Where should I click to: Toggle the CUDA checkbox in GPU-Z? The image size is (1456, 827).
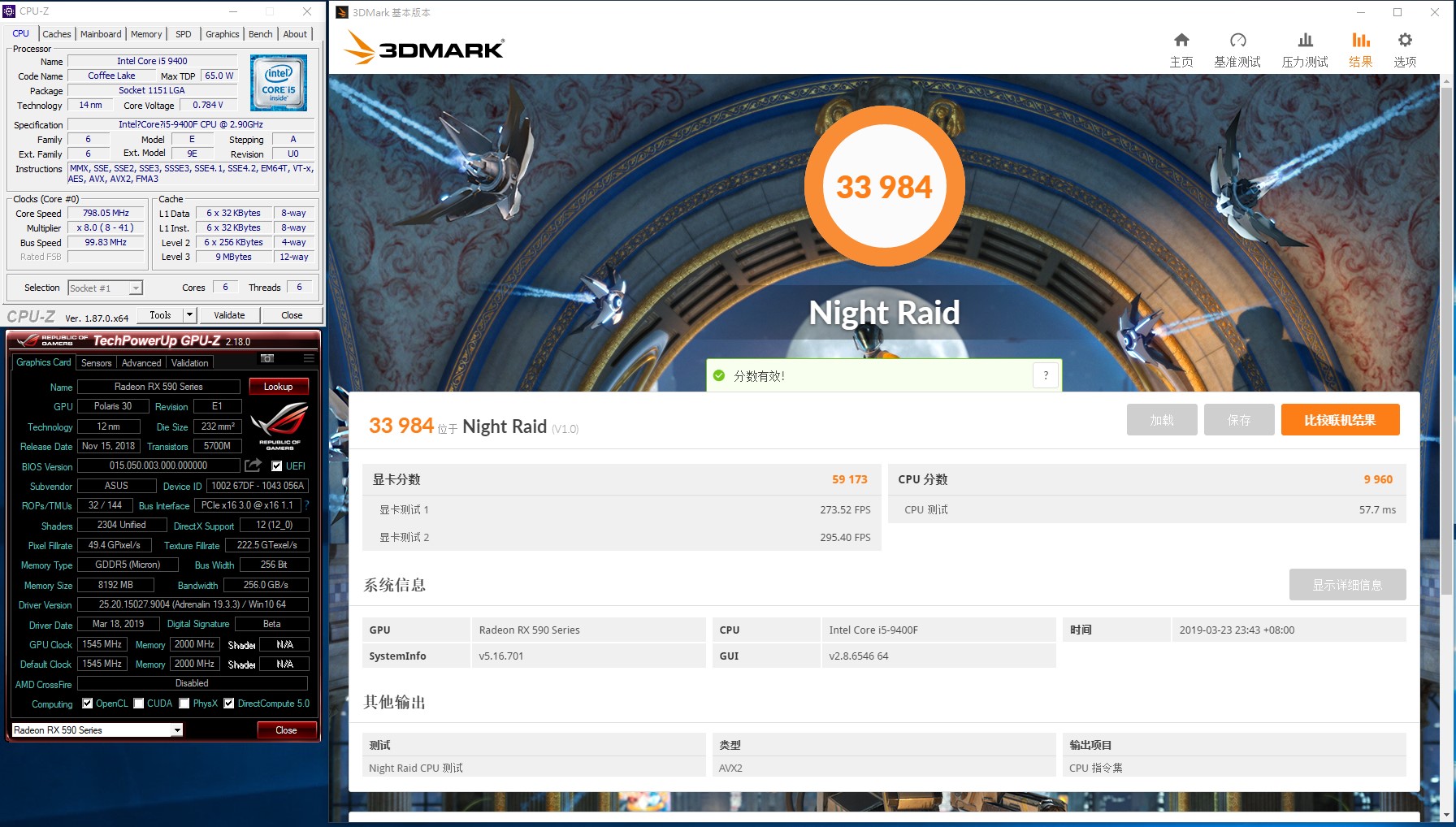coord(139,704)
